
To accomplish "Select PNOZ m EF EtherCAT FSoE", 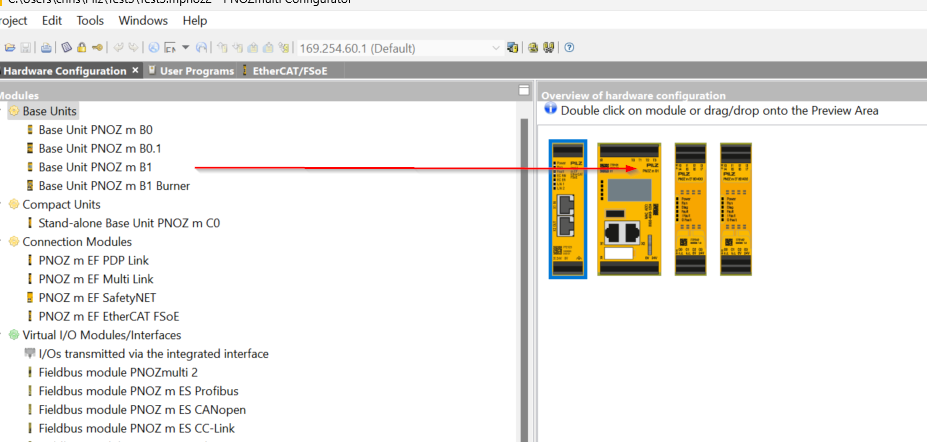I will coord(109,316).
